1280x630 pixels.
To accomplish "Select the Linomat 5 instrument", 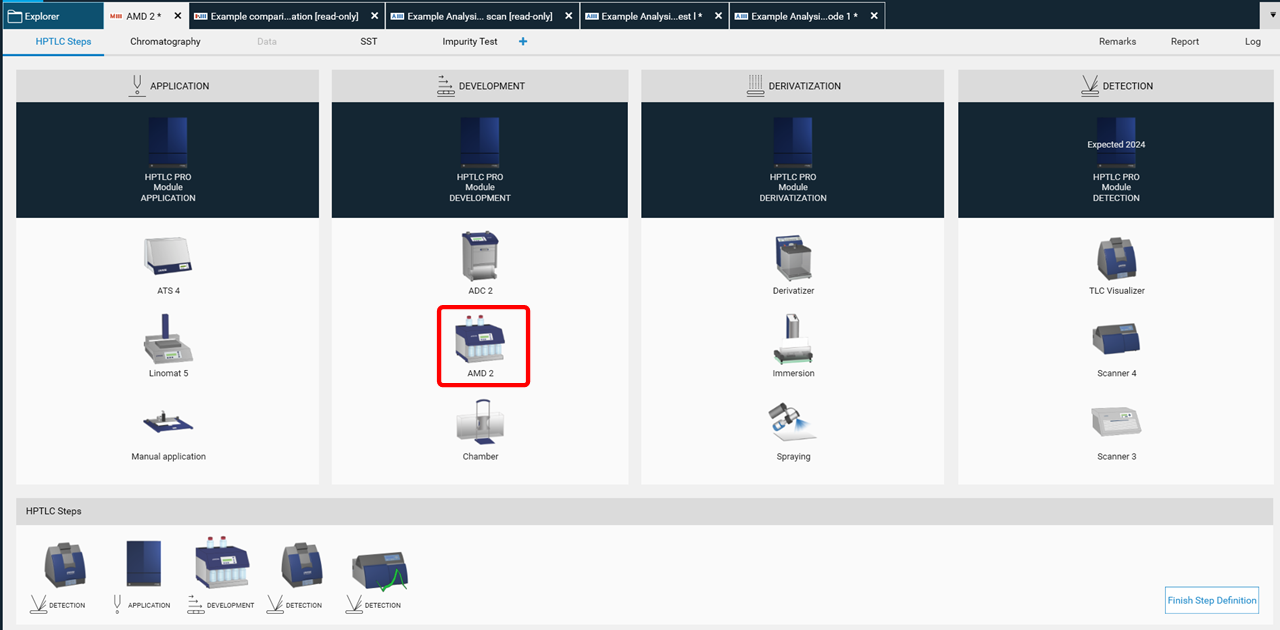I will pyautogui.click(x=167, y=345).
